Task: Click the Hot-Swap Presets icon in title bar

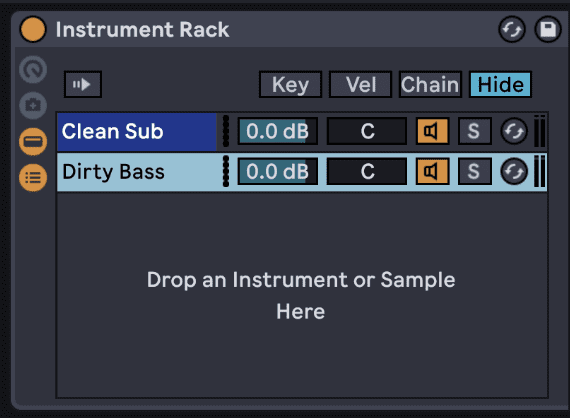Action: pos(511,29)
